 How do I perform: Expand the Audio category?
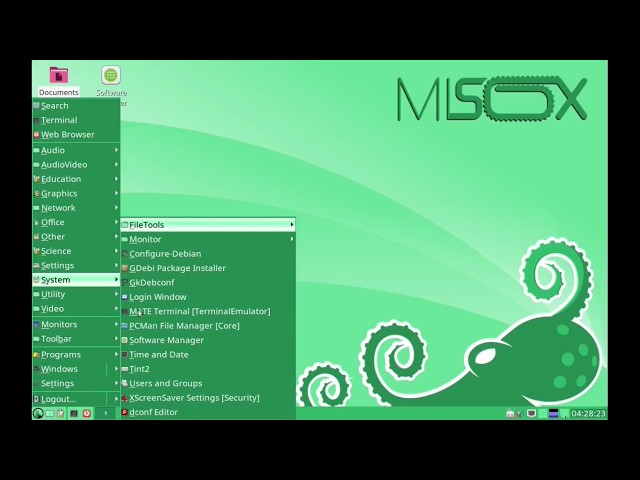[x=76, y=150]
